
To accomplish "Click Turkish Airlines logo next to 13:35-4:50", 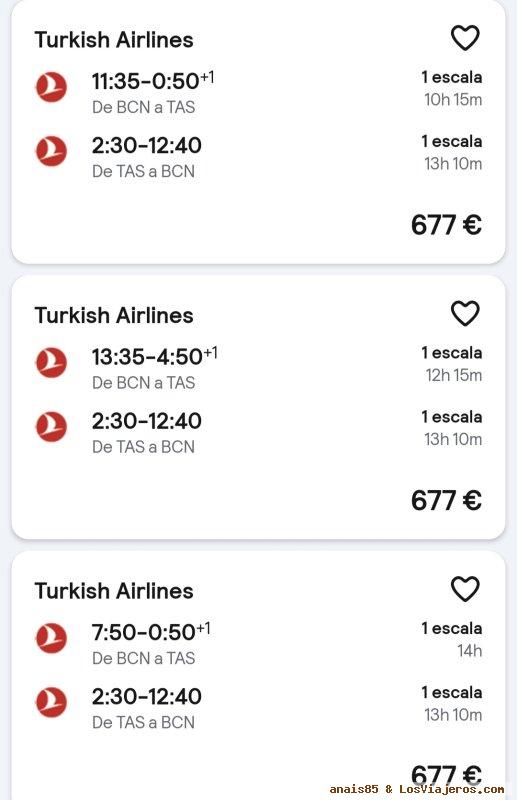I will pyautogui.click(x=51, y=363).
